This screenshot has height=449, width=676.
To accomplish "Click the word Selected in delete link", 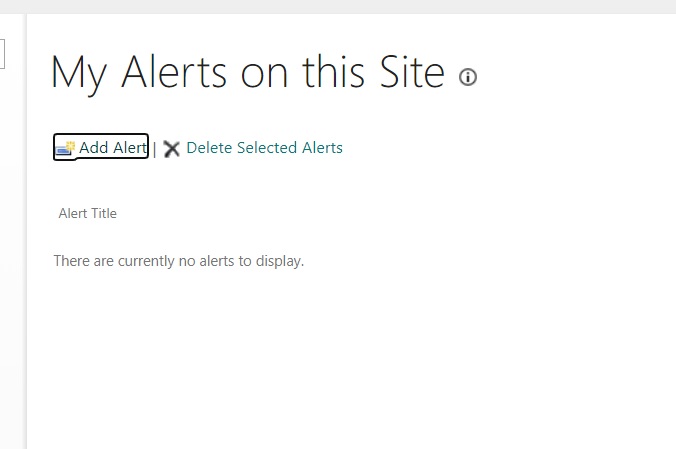I will coord(267,148).
